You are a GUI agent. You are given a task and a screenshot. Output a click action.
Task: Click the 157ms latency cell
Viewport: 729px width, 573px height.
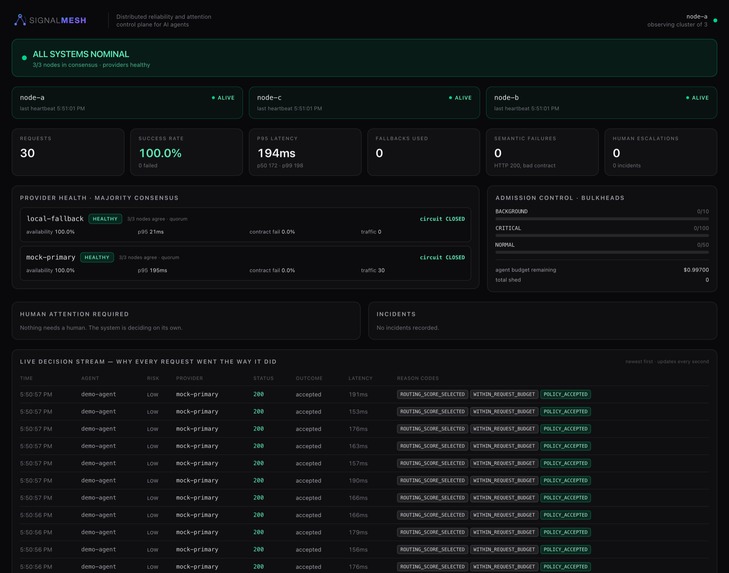[x=358, y=463]
